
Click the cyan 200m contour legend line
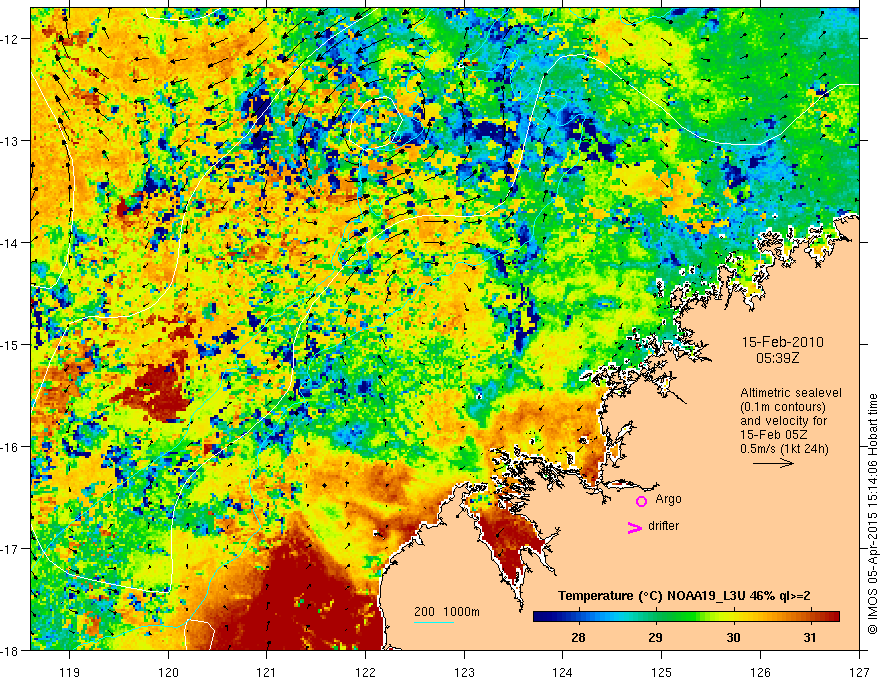coord(434,622)
